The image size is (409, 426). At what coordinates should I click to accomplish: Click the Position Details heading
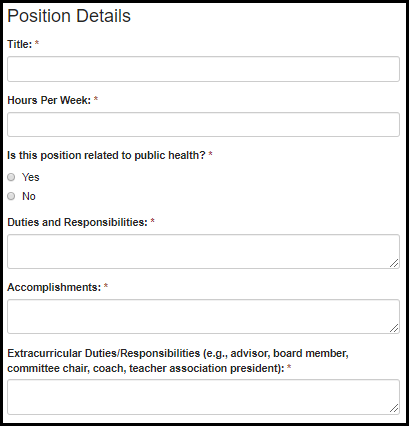69,16
